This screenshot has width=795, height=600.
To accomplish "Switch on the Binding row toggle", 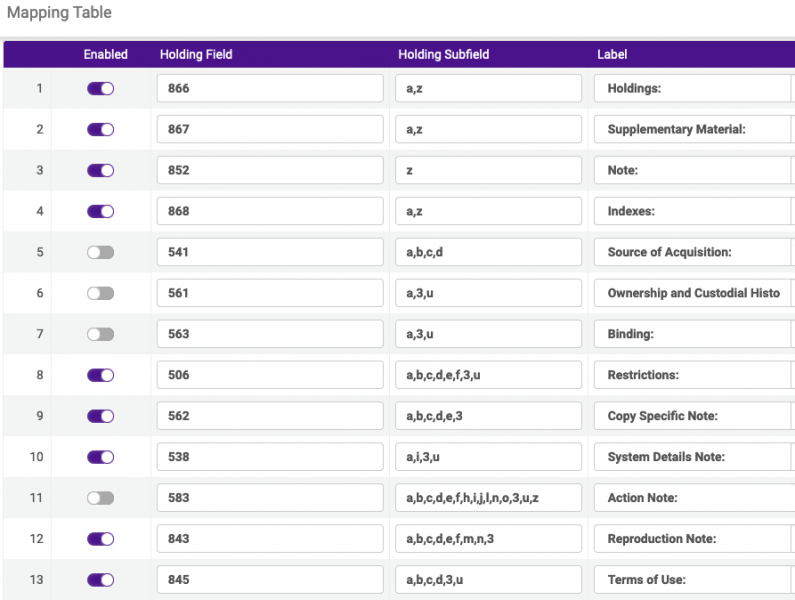I will pyautogui.click(x=100, y=334).
